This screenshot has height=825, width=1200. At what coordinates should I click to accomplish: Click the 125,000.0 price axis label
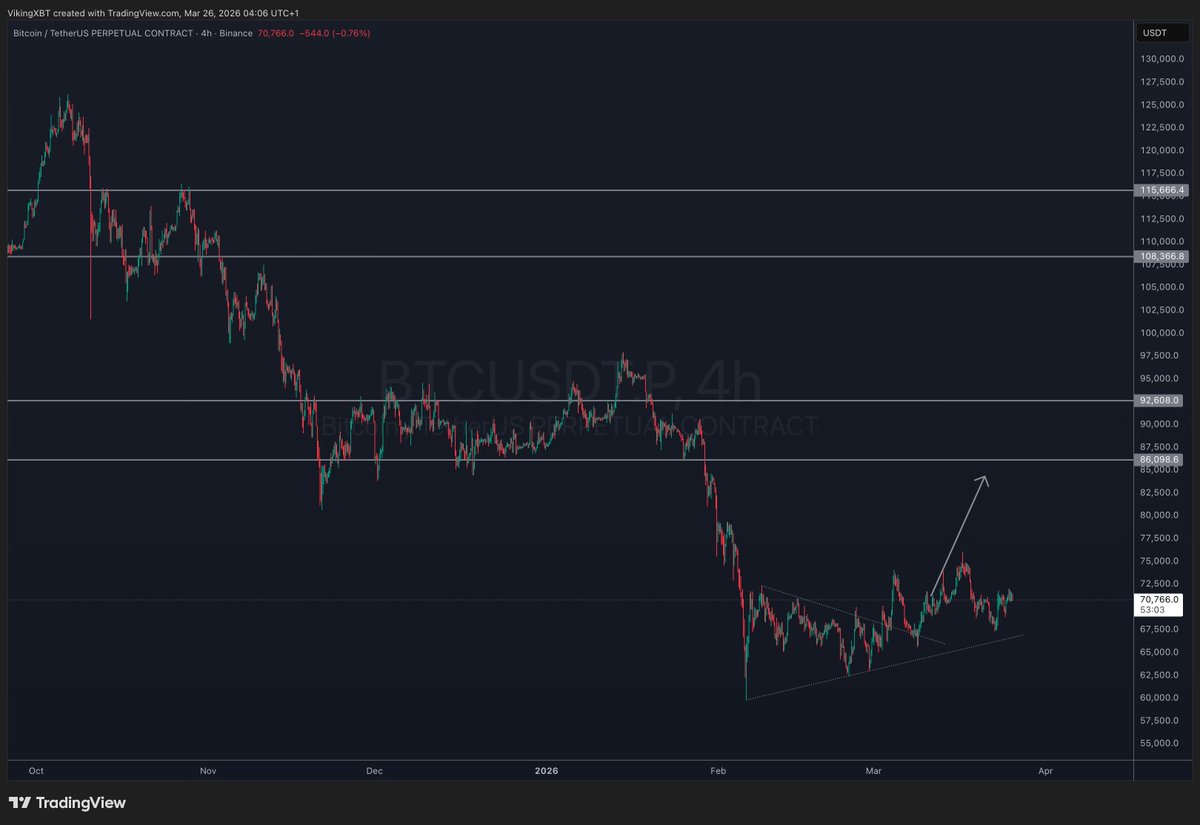pyautogui.click(x=1162, y=104)
